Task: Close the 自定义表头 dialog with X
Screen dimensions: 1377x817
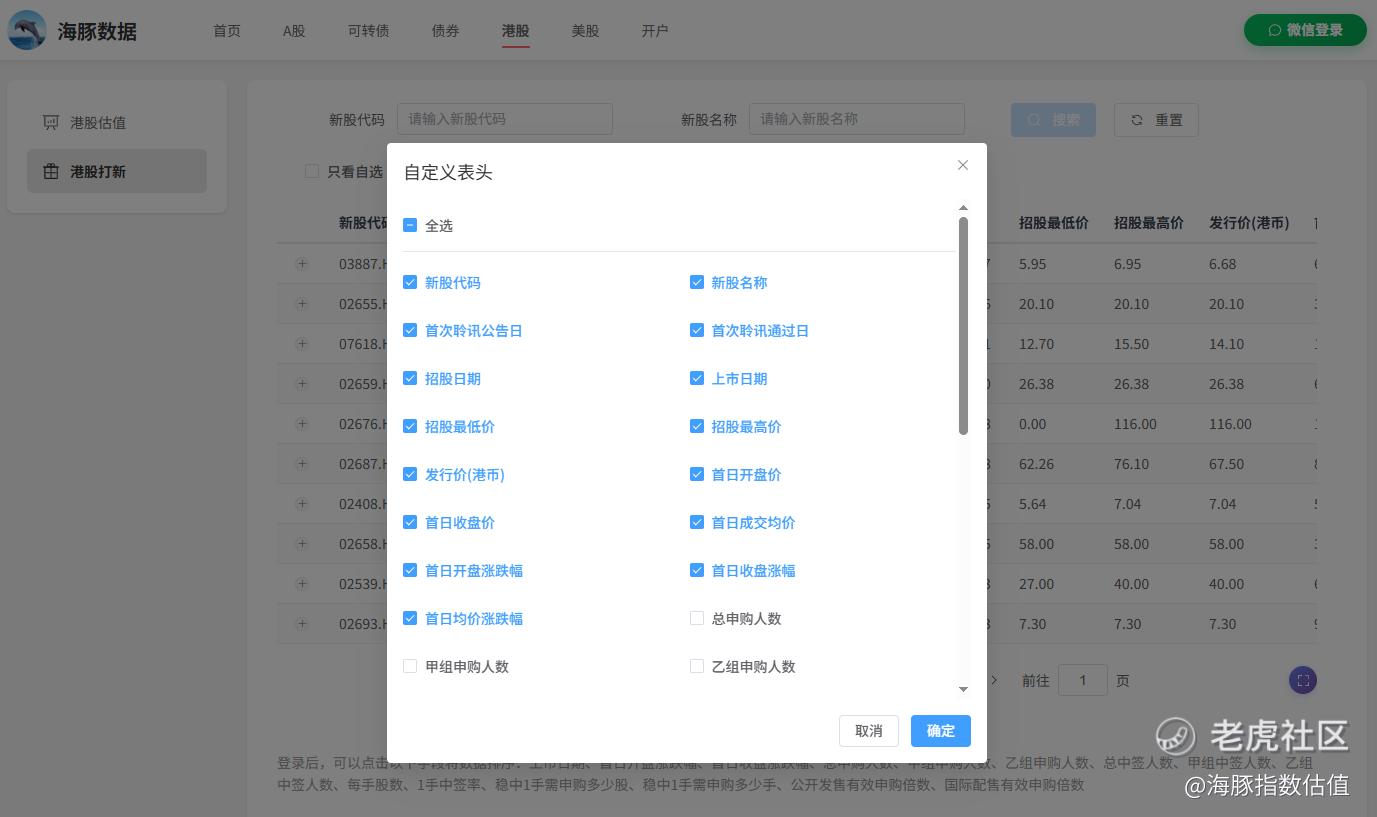Action: click(963, 165)
